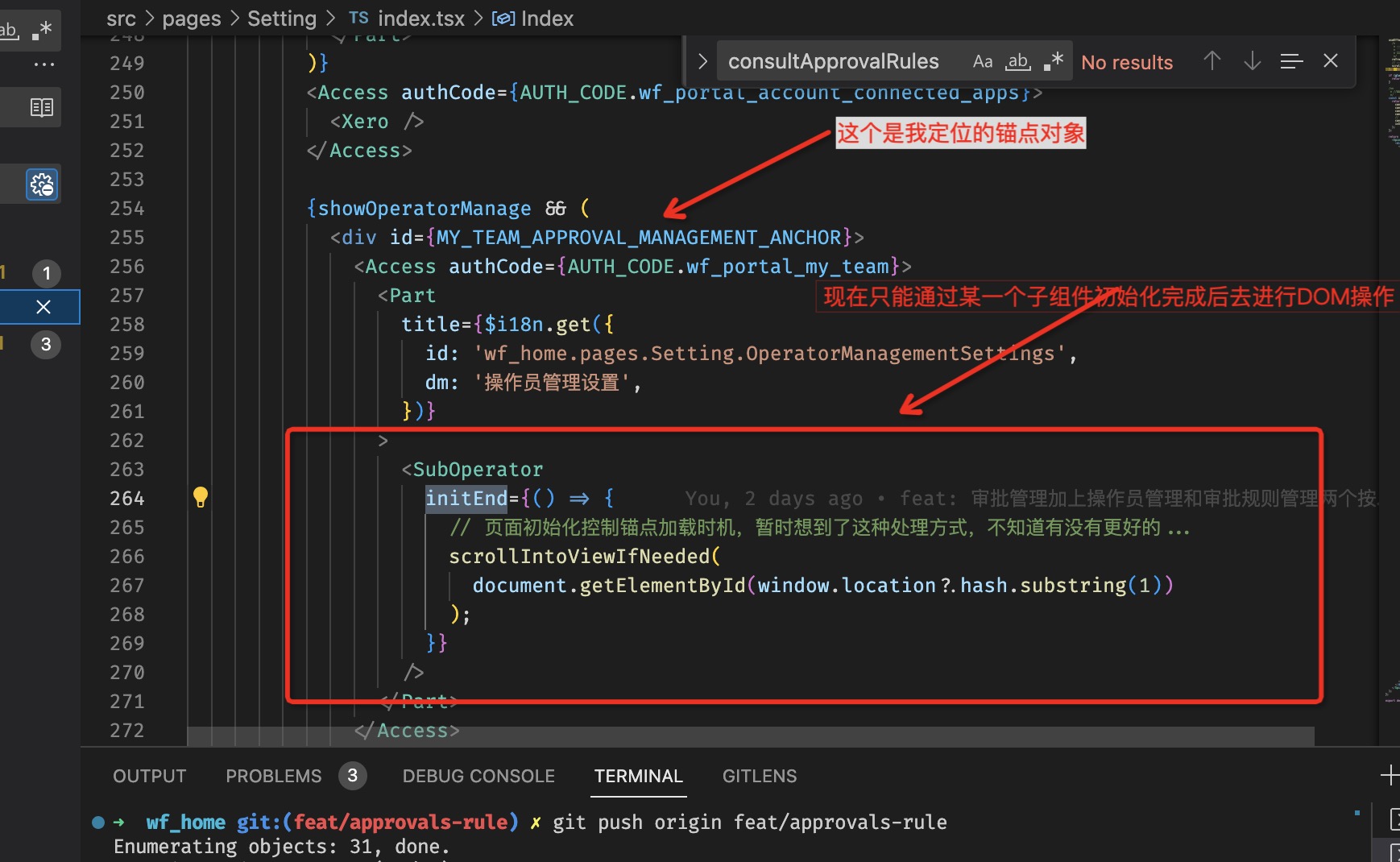
Task: Click the SubOperator component tag
Action: tap(478, 470)
